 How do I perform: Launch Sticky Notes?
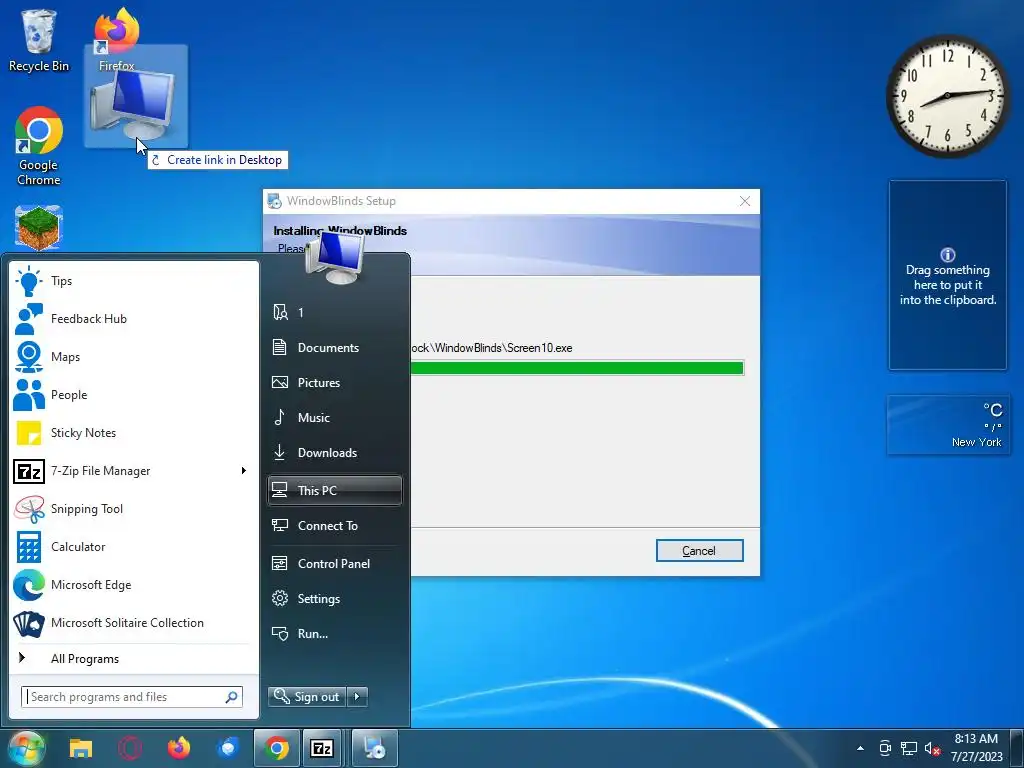click(134, 432)
